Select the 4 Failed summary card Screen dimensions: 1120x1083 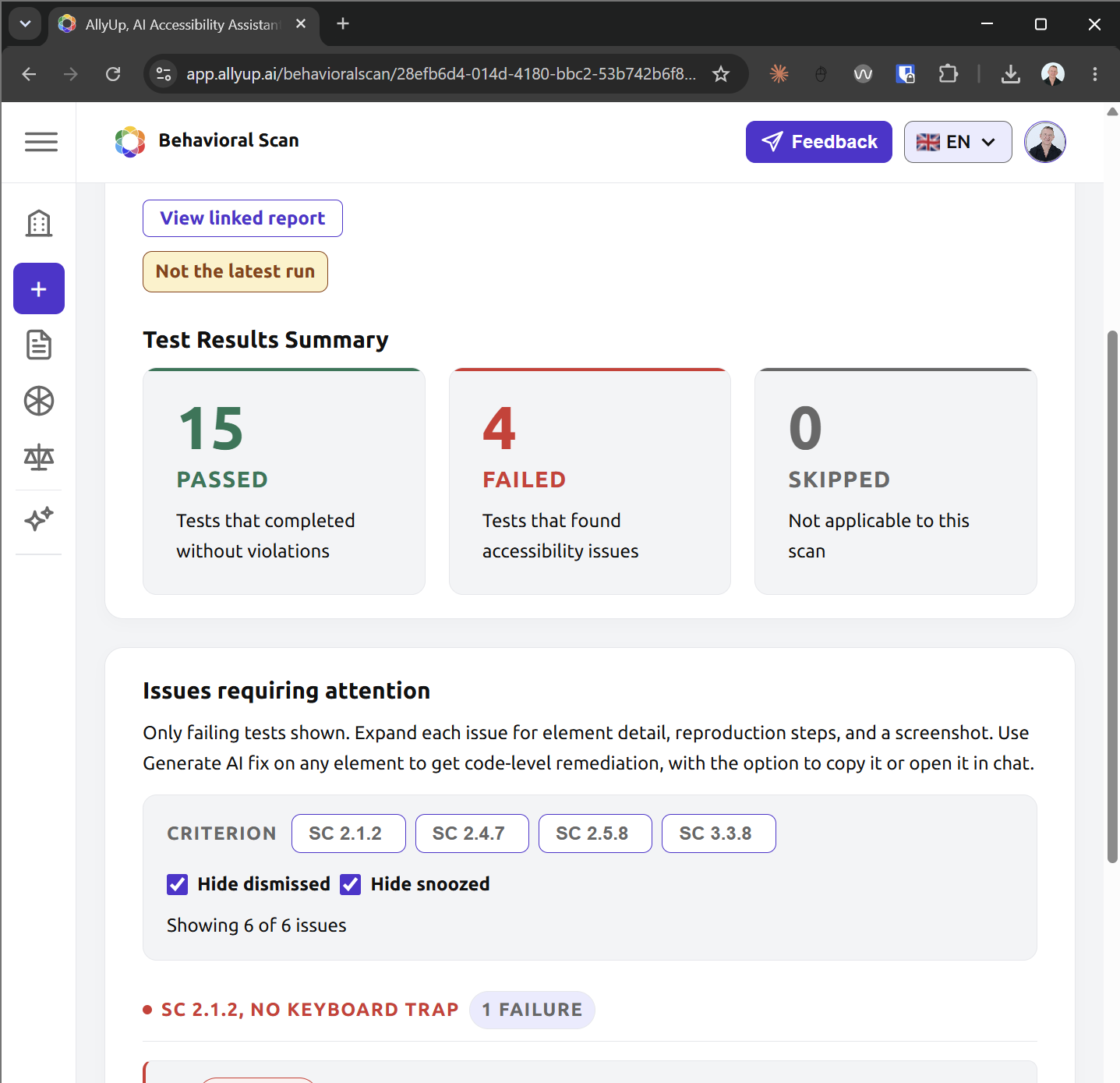pos(590,481)
